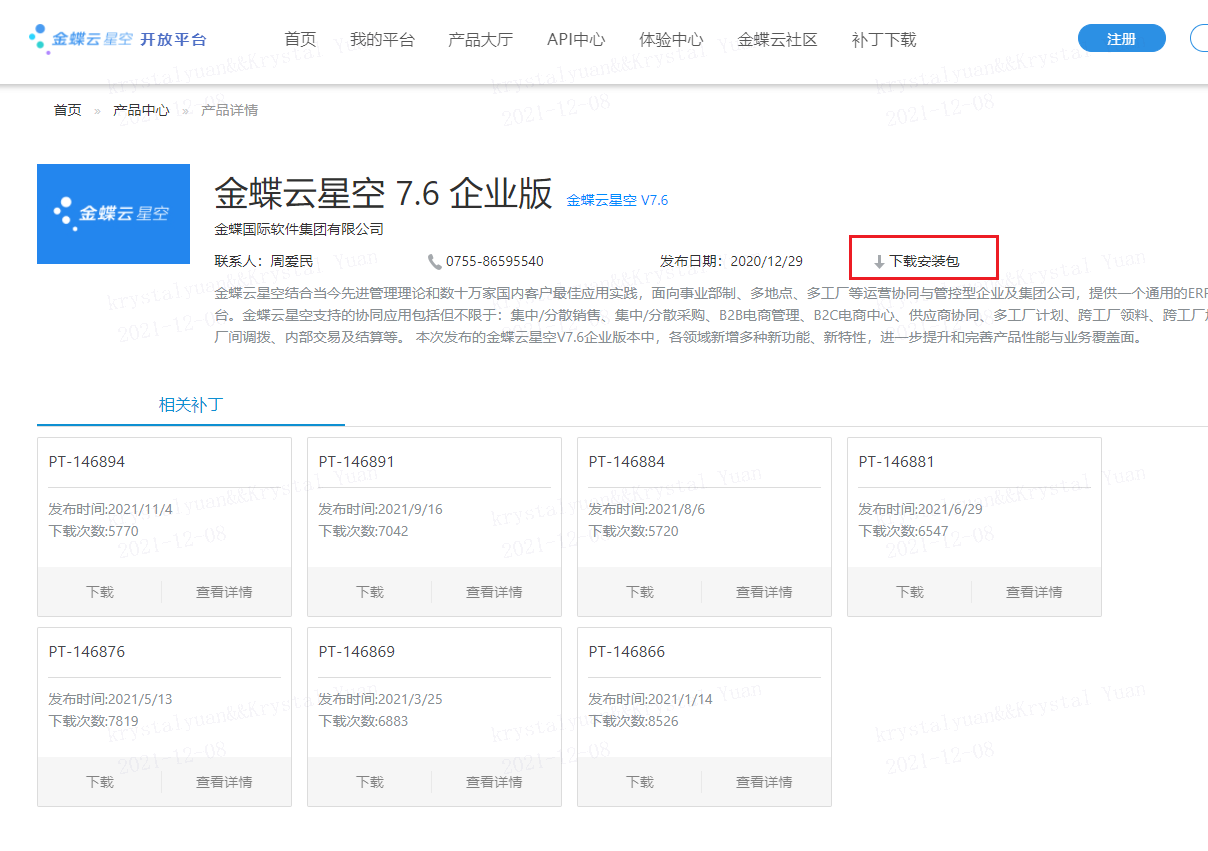This screenshot has width=1208, height=851.
Task: Select the 相关补丁 tab
Action: click(x=190, y=405)
